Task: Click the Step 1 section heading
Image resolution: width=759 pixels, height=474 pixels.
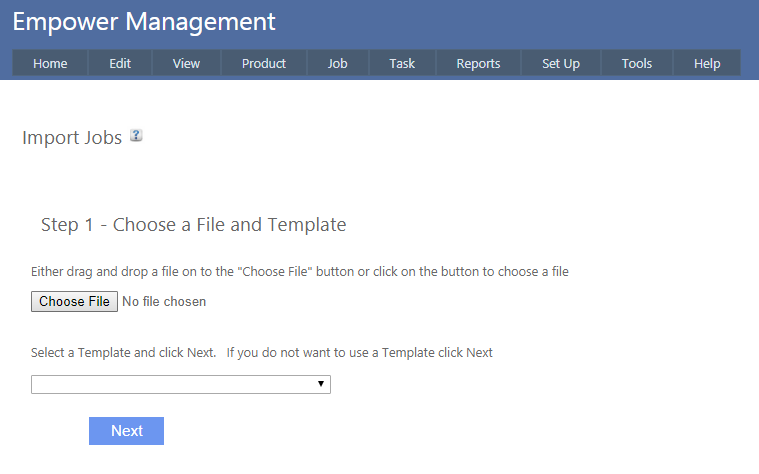Action: click(193, 225)
